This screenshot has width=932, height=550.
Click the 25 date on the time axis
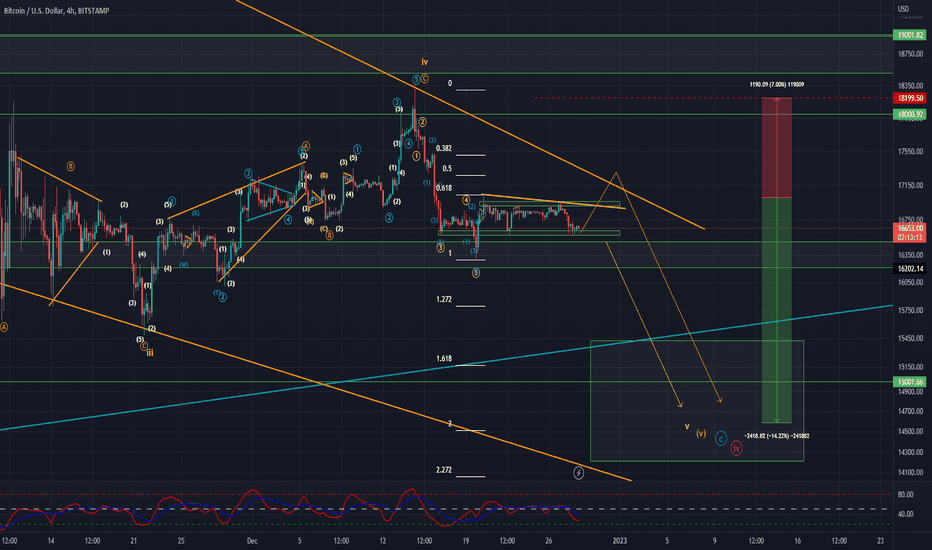click(181, 541)
